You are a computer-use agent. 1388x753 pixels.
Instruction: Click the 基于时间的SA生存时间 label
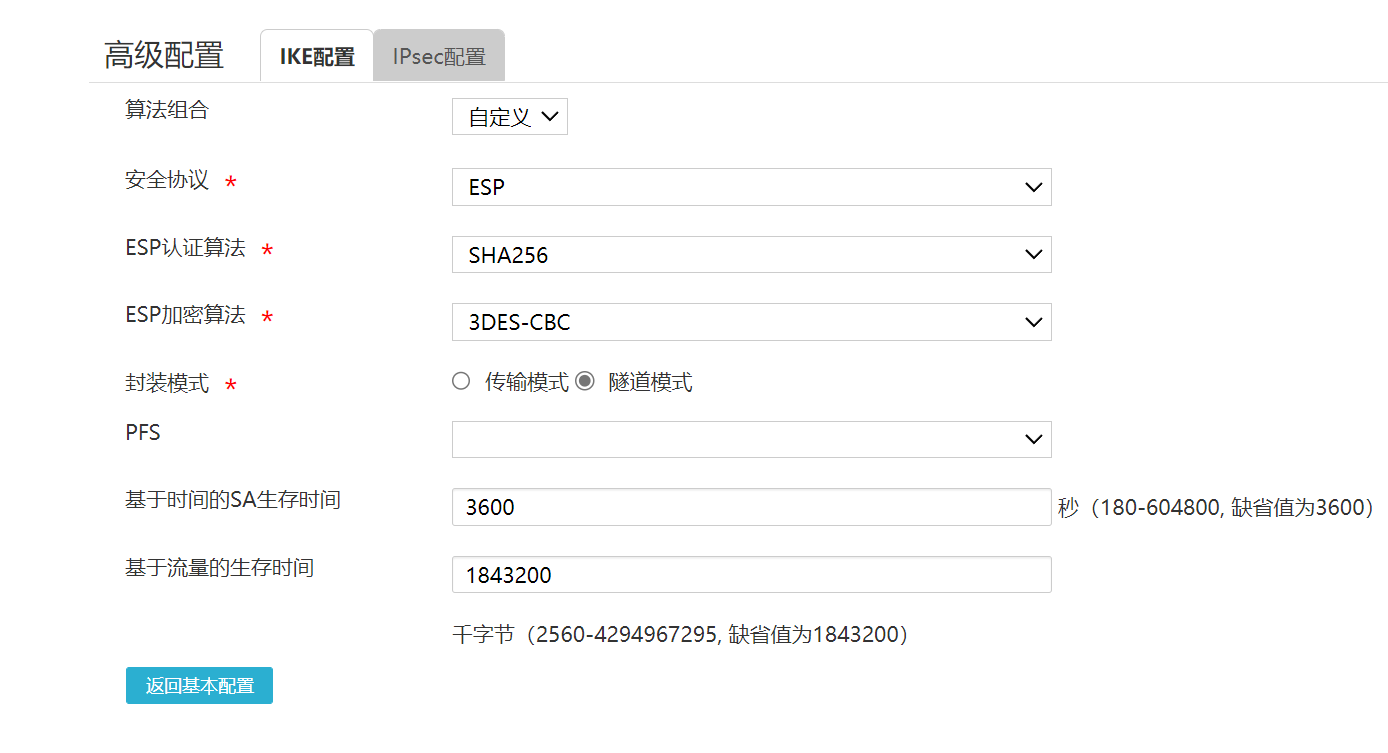point(233,499)
